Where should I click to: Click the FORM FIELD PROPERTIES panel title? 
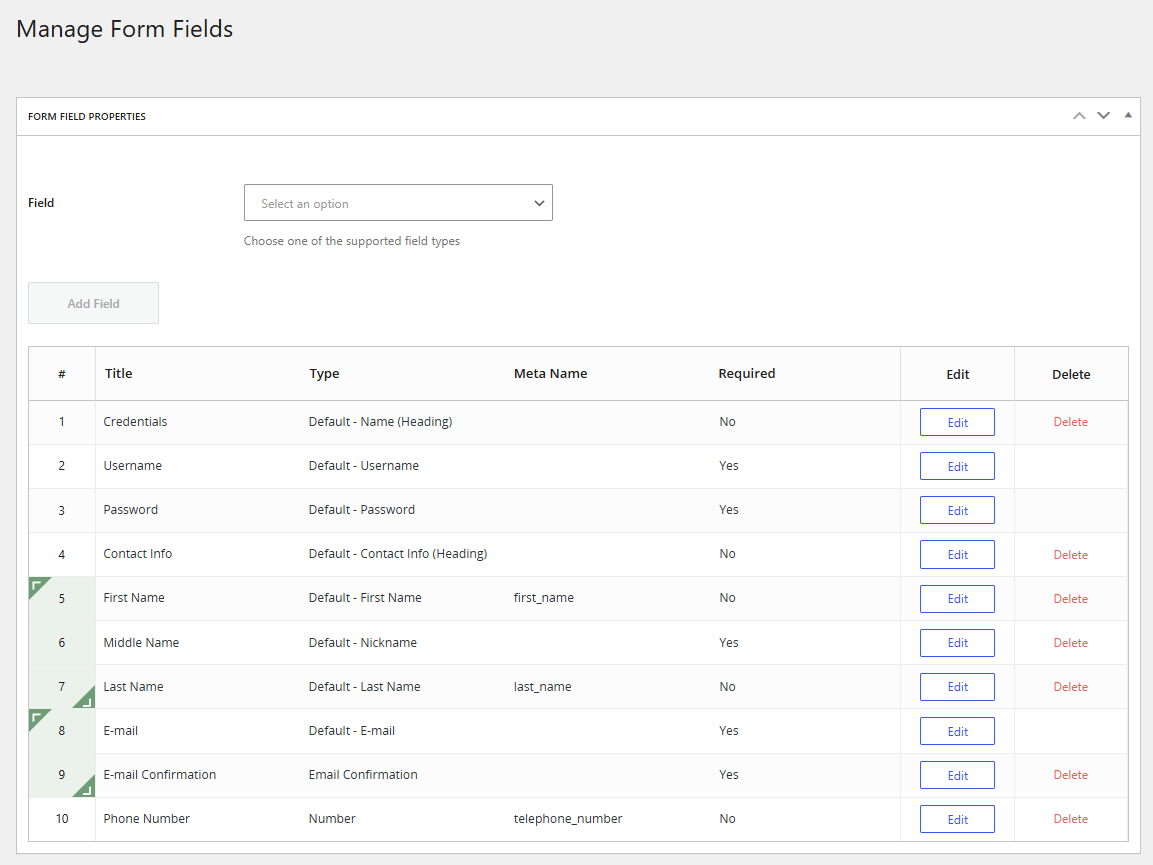coord(87,116)
